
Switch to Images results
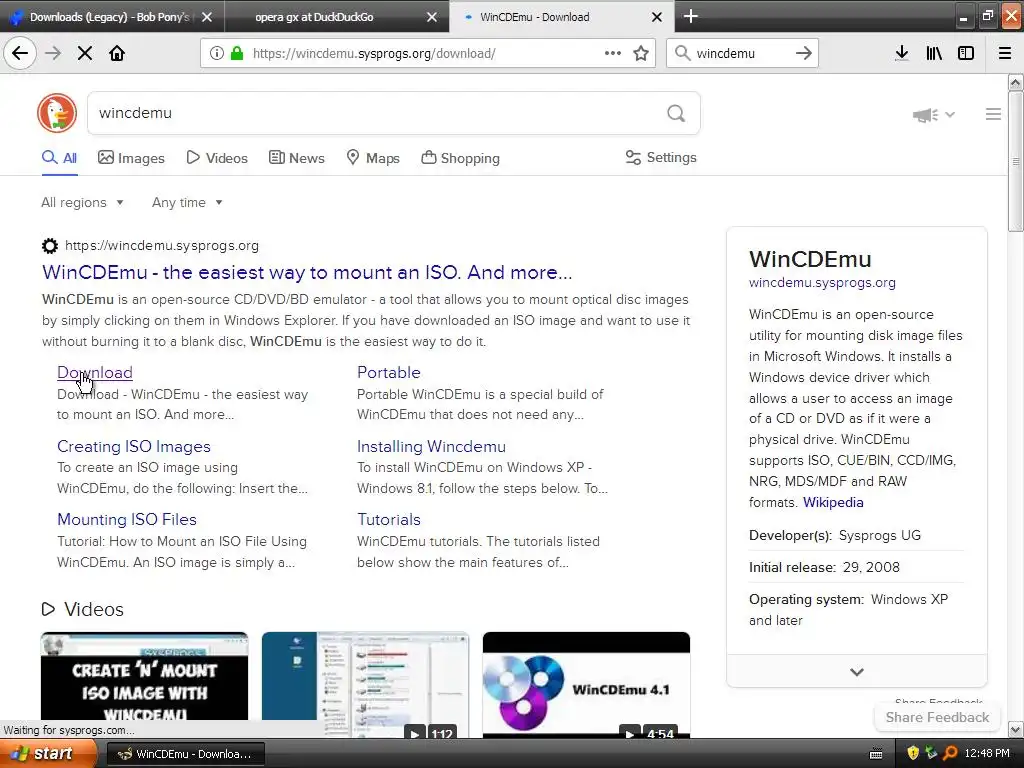point(131,158)
